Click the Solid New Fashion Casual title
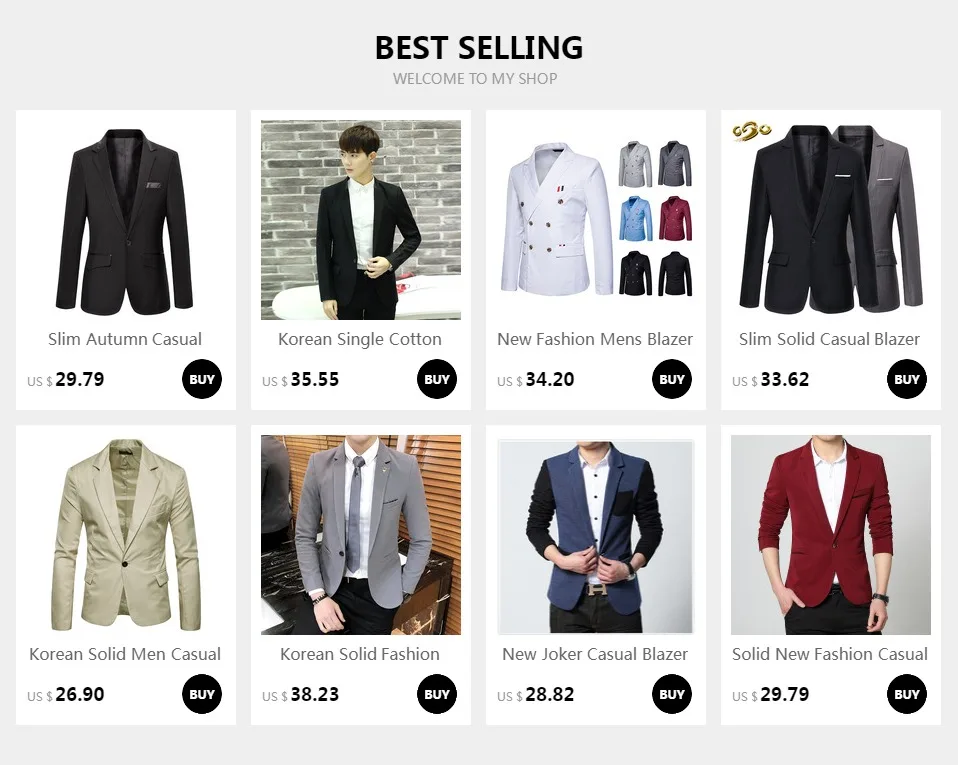This screenshot has width=958, height=765. coord(830,654)
